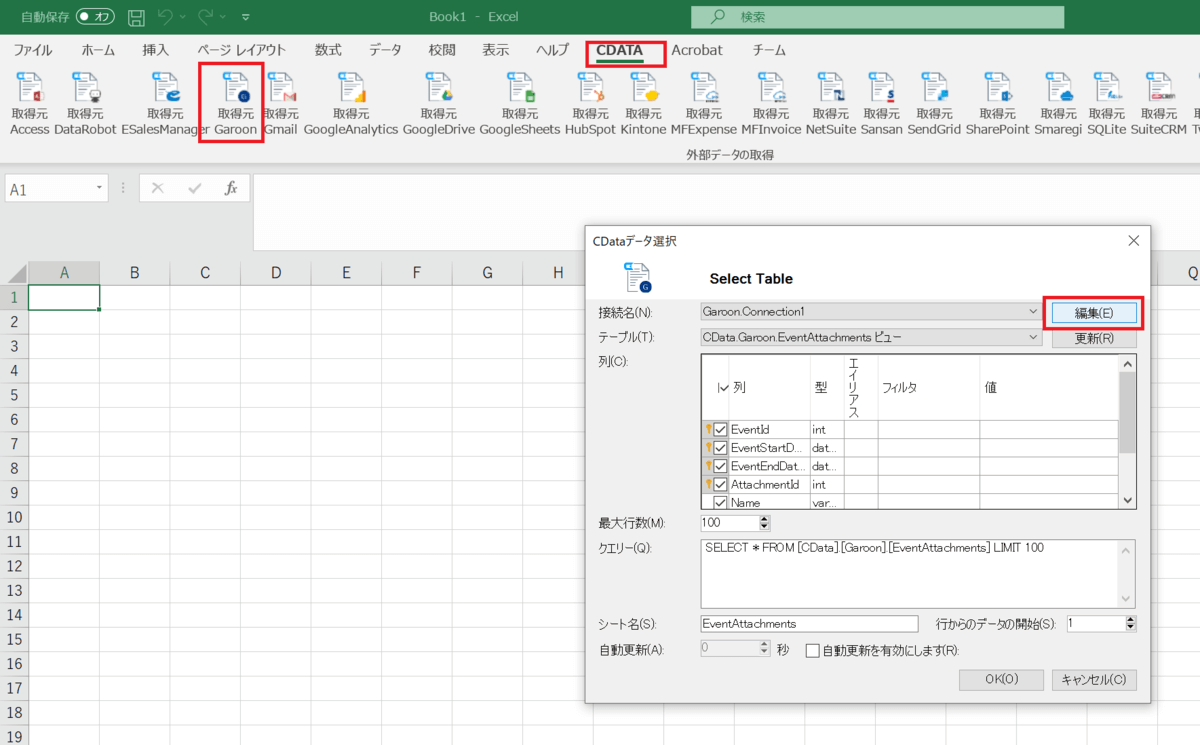Open the Name Box cell reference dropdown

click(x=100, y=188)
